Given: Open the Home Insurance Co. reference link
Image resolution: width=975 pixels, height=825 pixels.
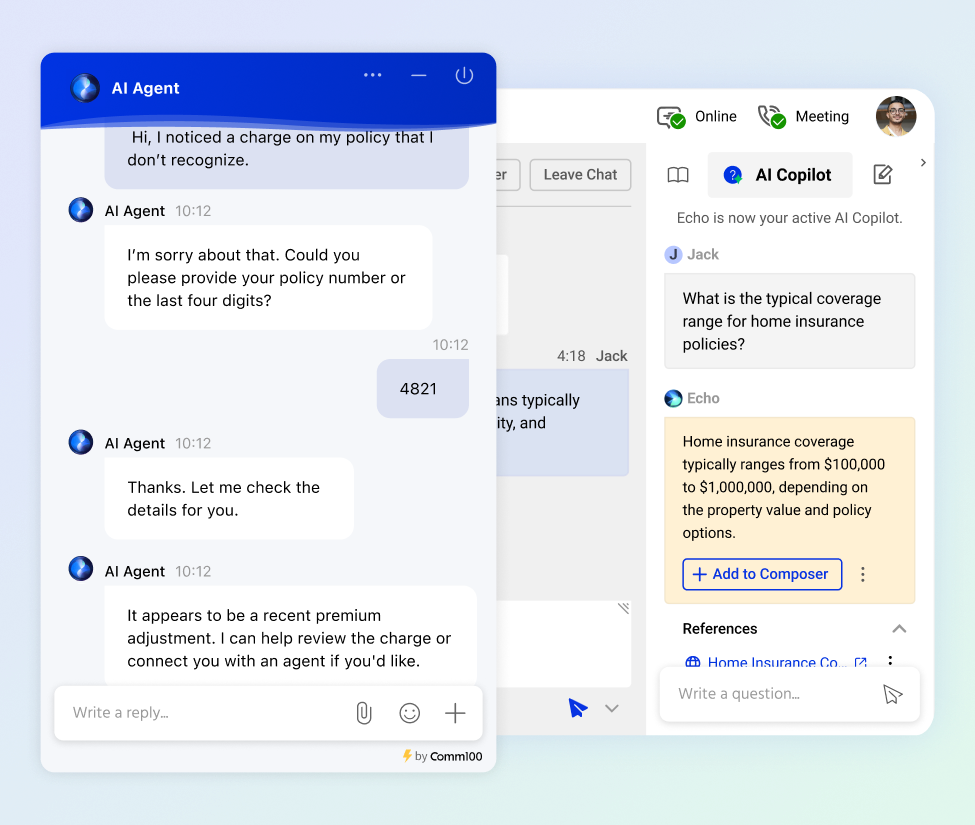Looking at the screenshot, I should pyautogui.click(x=775, y=662).
